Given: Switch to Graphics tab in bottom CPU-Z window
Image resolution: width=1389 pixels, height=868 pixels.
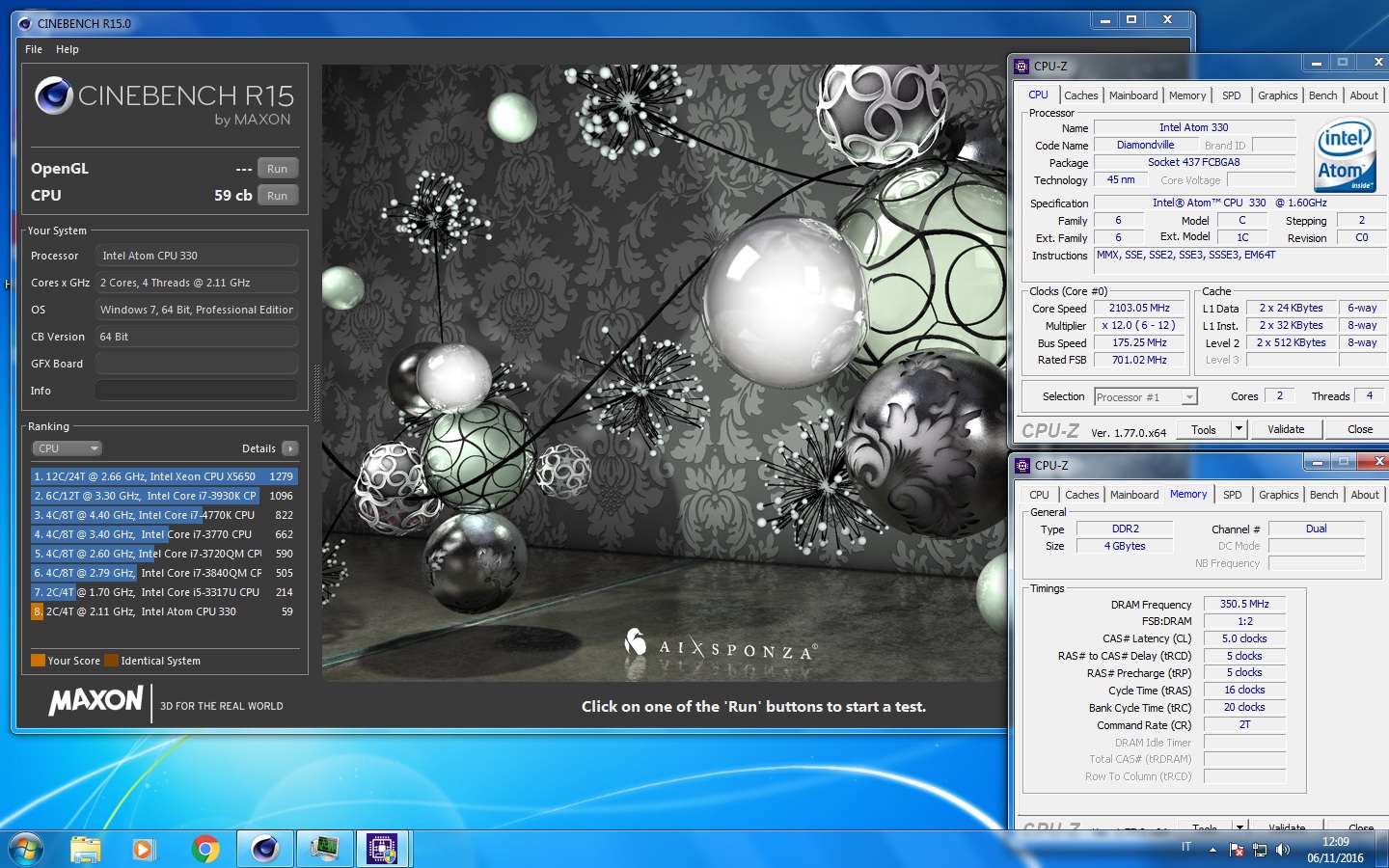Looking at the screenshot, I should 1278,495.
